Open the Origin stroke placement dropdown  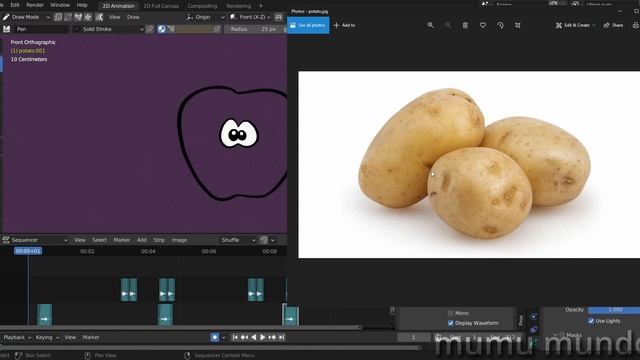tap(205, 17)
